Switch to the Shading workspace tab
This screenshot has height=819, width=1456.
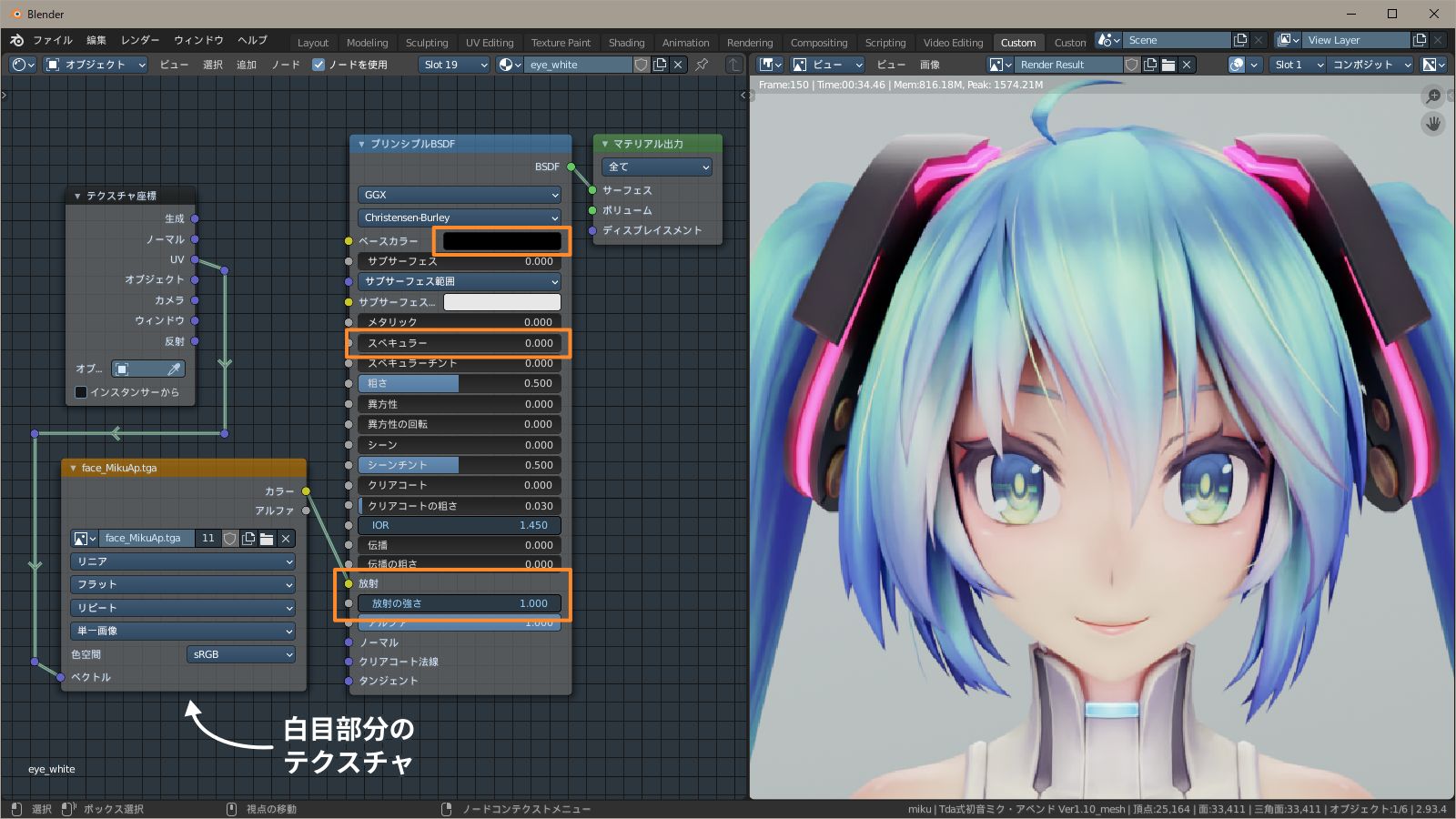pyautogui.click(x=626, y=43)
